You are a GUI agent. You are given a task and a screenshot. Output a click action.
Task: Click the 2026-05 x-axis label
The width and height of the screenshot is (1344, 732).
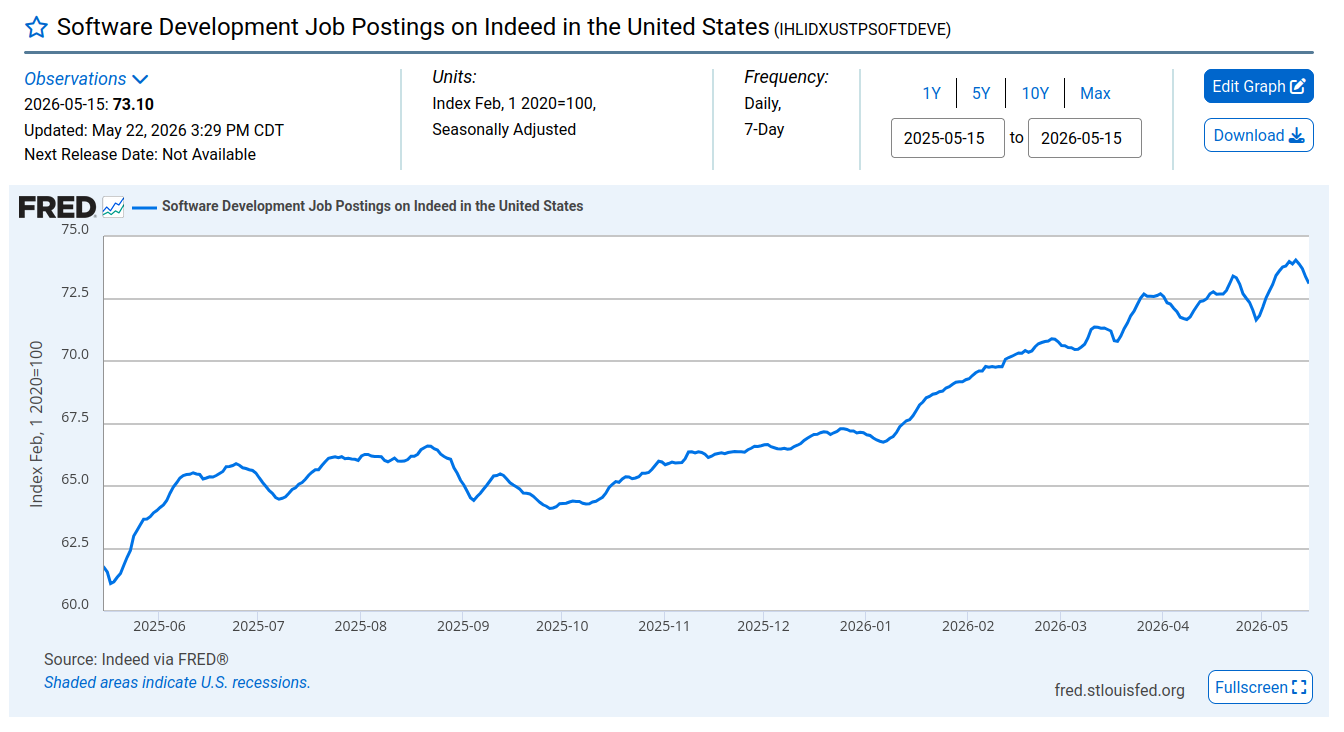(1262, 626)
